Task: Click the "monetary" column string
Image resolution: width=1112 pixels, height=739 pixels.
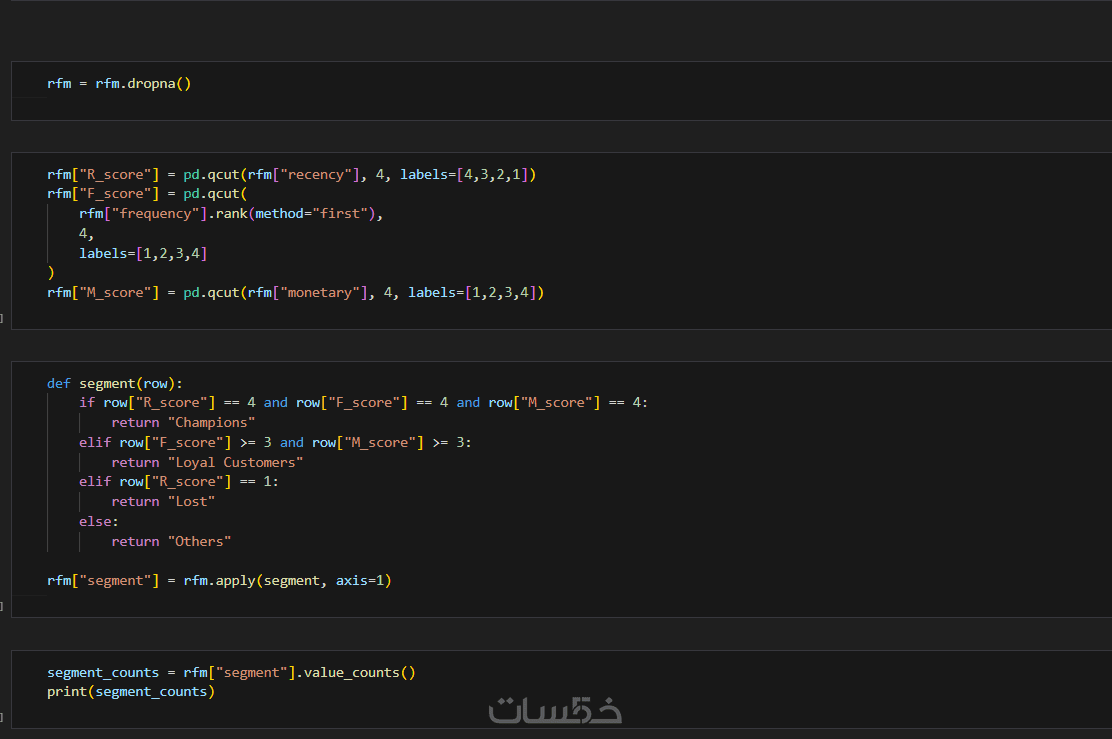Action: pyautogui.click(x=323, y=293)
